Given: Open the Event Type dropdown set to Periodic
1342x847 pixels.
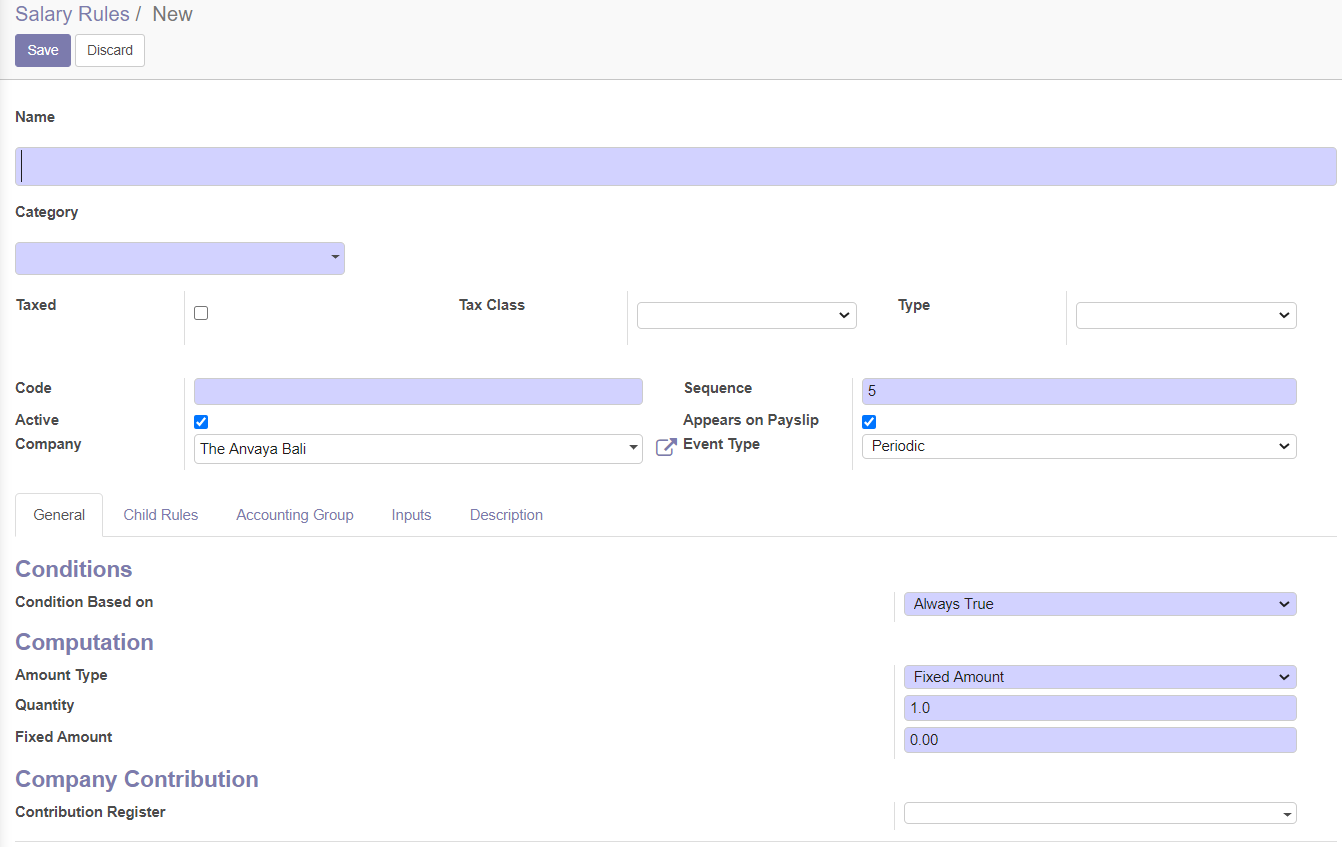Looking at the screenshot, I should tap(1079, 446).
